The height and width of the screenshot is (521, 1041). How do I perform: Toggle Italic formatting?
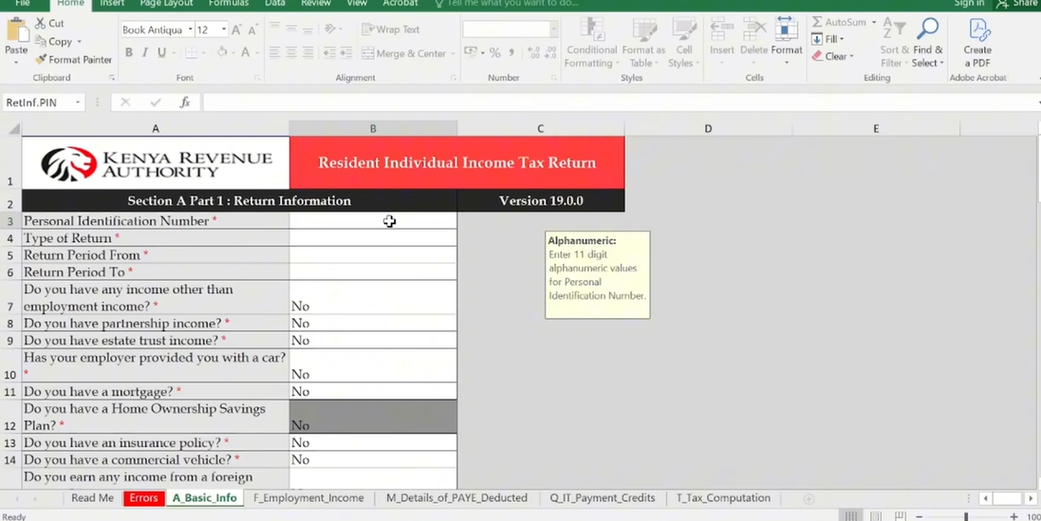(x=143, y=53)
